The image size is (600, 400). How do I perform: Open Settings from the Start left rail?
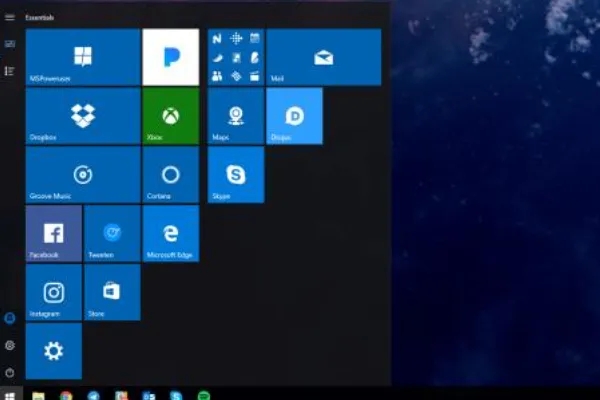[x=10, y=345]
